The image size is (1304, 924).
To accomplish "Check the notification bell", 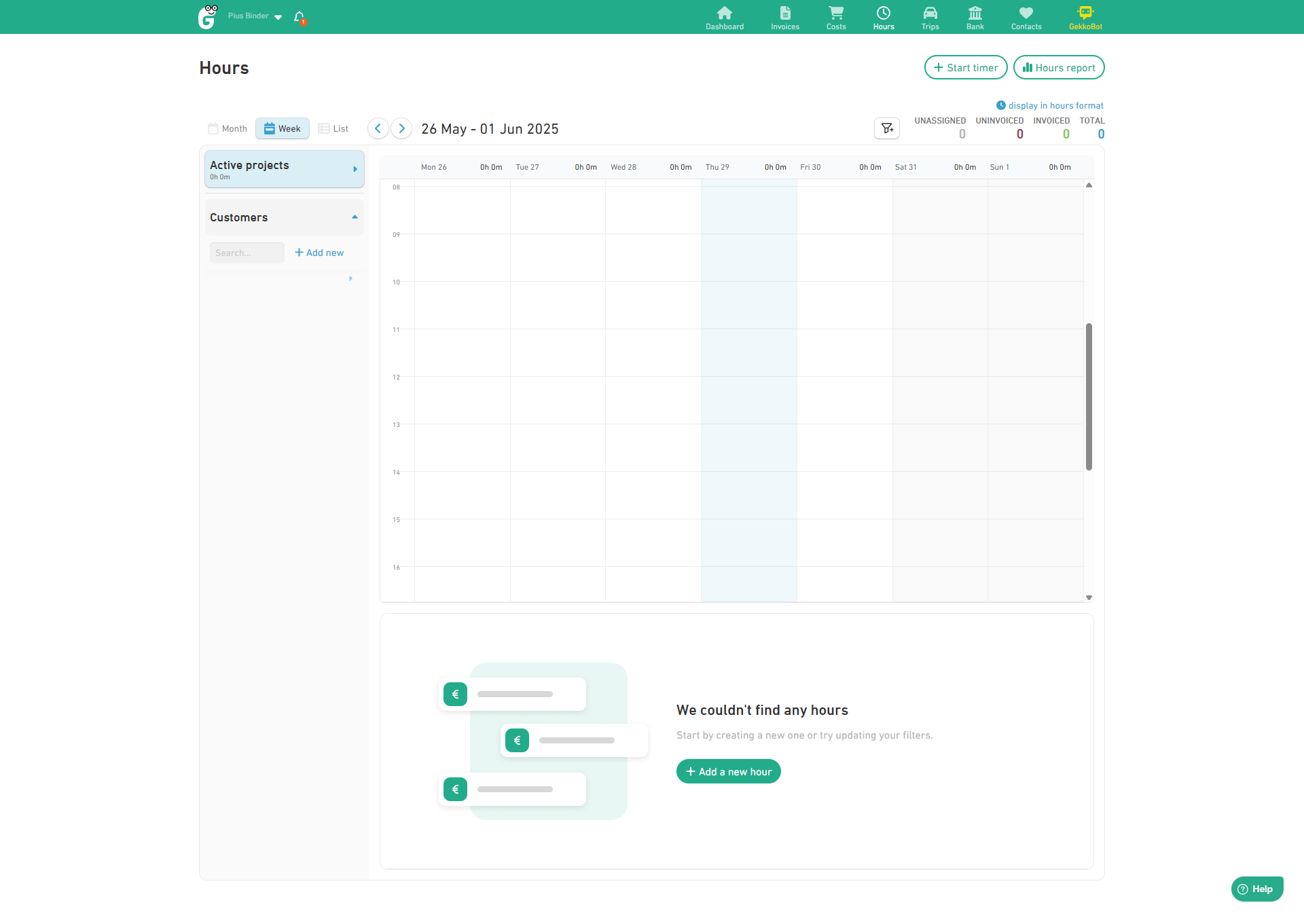I will tap(300, 16).
